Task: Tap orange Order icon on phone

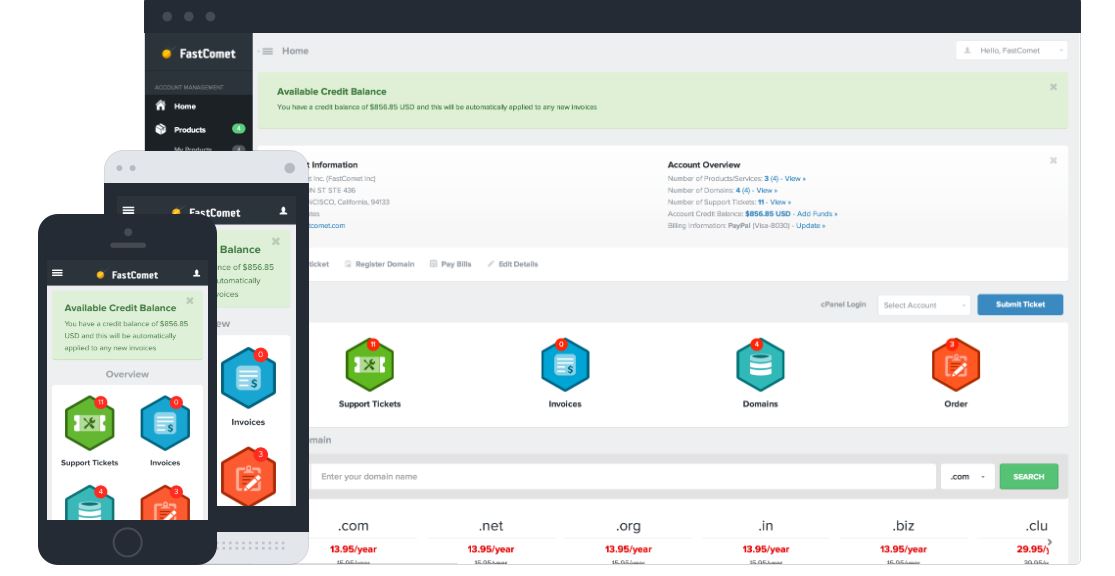Action: [x=165, y=503]
